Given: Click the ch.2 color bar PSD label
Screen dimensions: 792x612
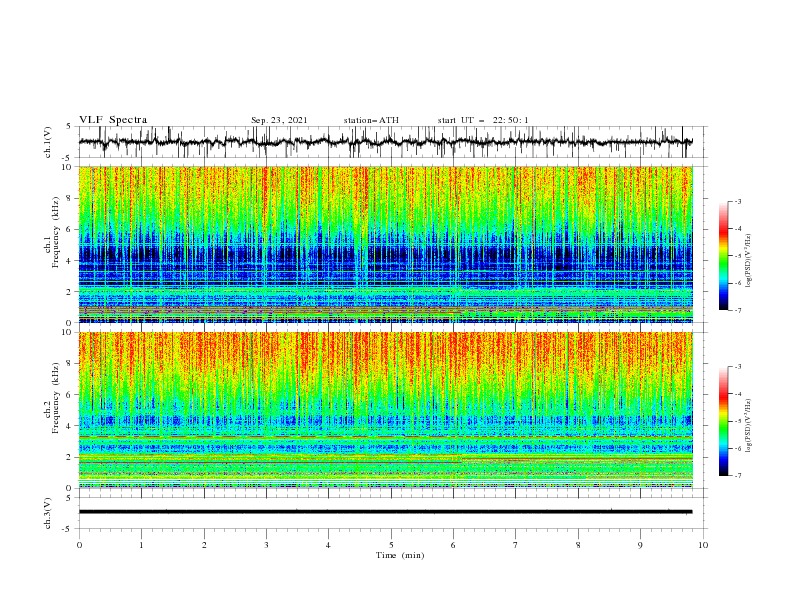Looking at the screenshot, I should pyautogui.click(x=748, y=426).
